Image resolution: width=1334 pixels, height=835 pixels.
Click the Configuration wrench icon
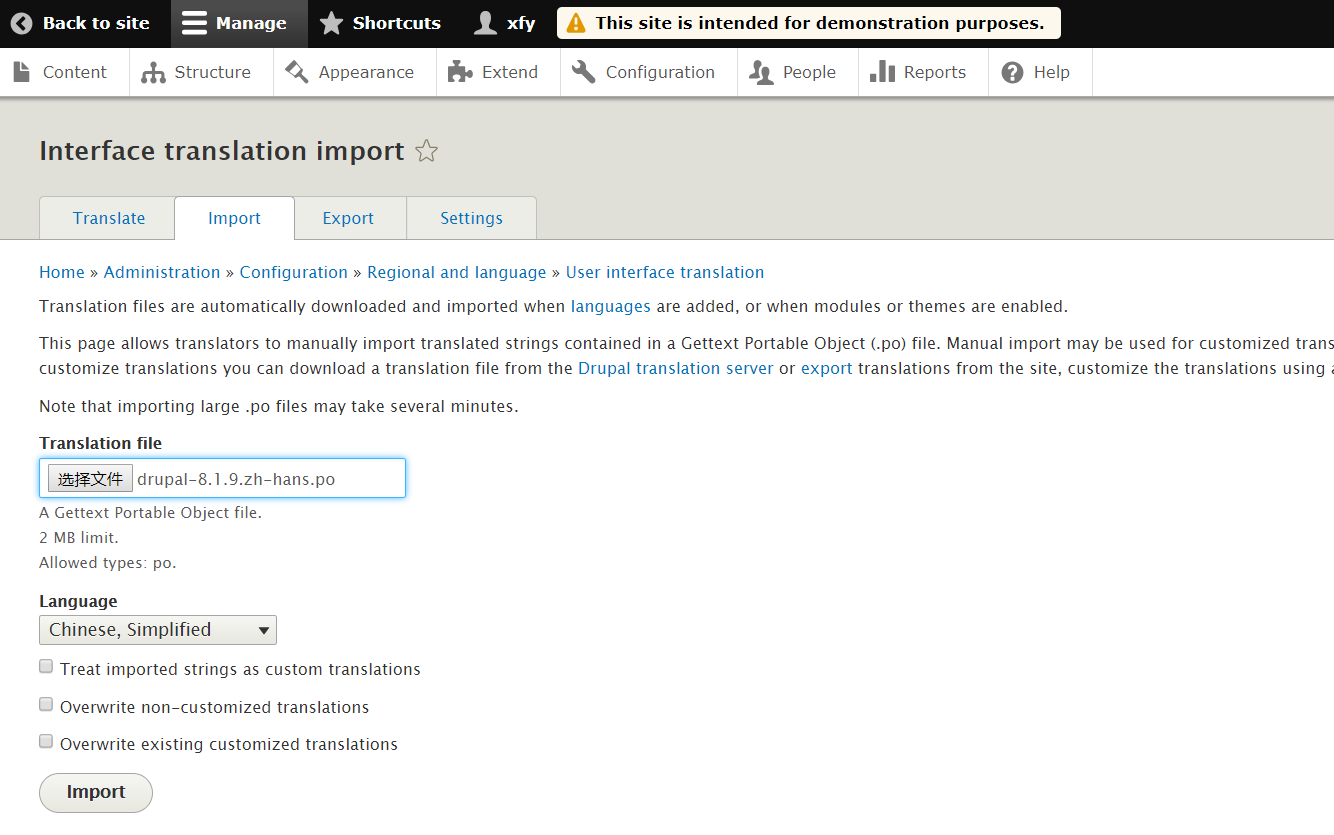583,71
